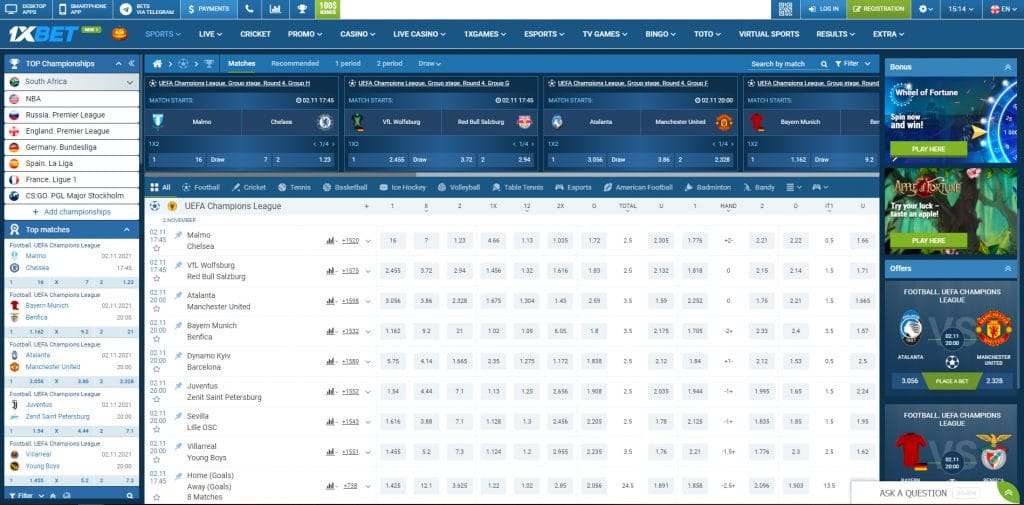1024x505 pixels.
Task: Add Malmo Chelsea match to favorites star
Action: [156, 248]
